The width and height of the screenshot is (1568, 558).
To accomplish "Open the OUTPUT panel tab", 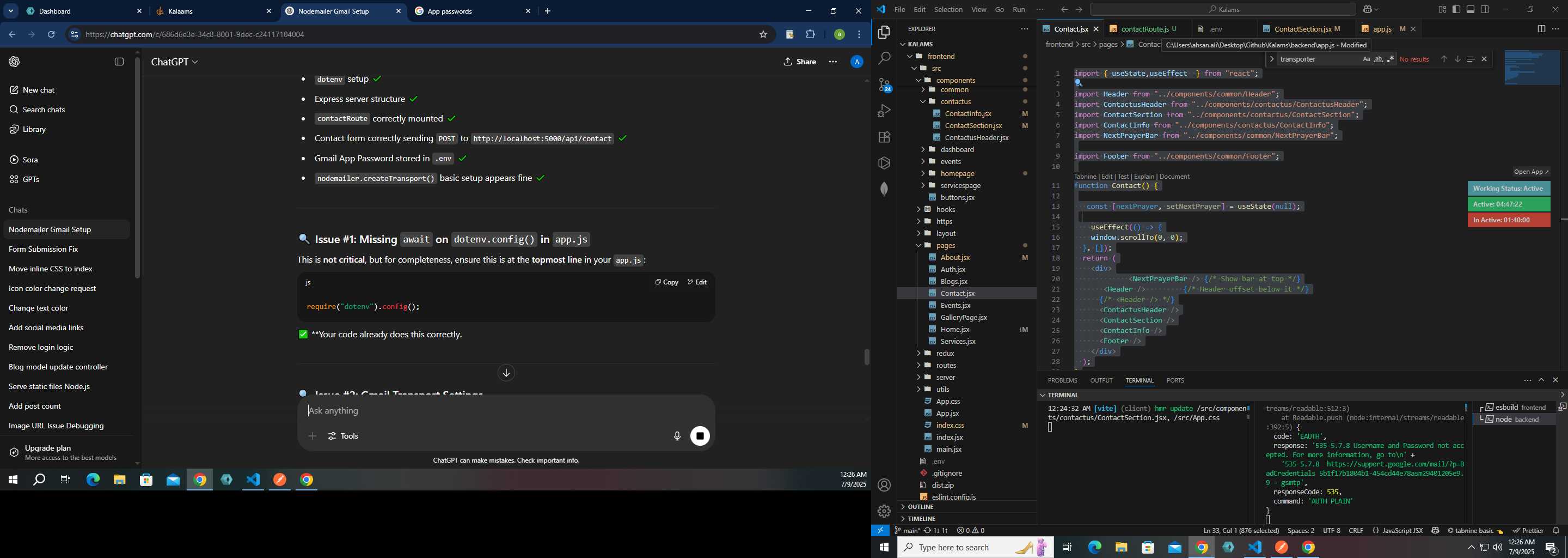I will (x=1101, y=380).
